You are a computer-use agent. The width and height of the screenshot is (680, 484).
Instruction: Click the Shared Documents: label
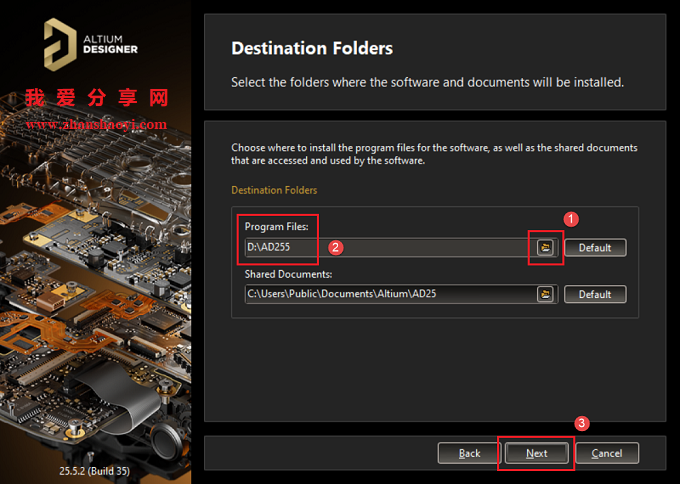288,274
